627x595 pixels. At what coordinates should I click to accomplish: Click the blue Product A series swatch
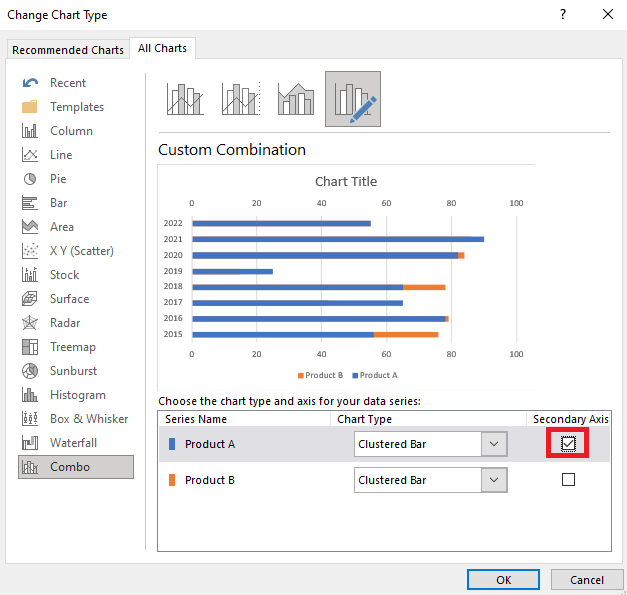pos(172,444)
